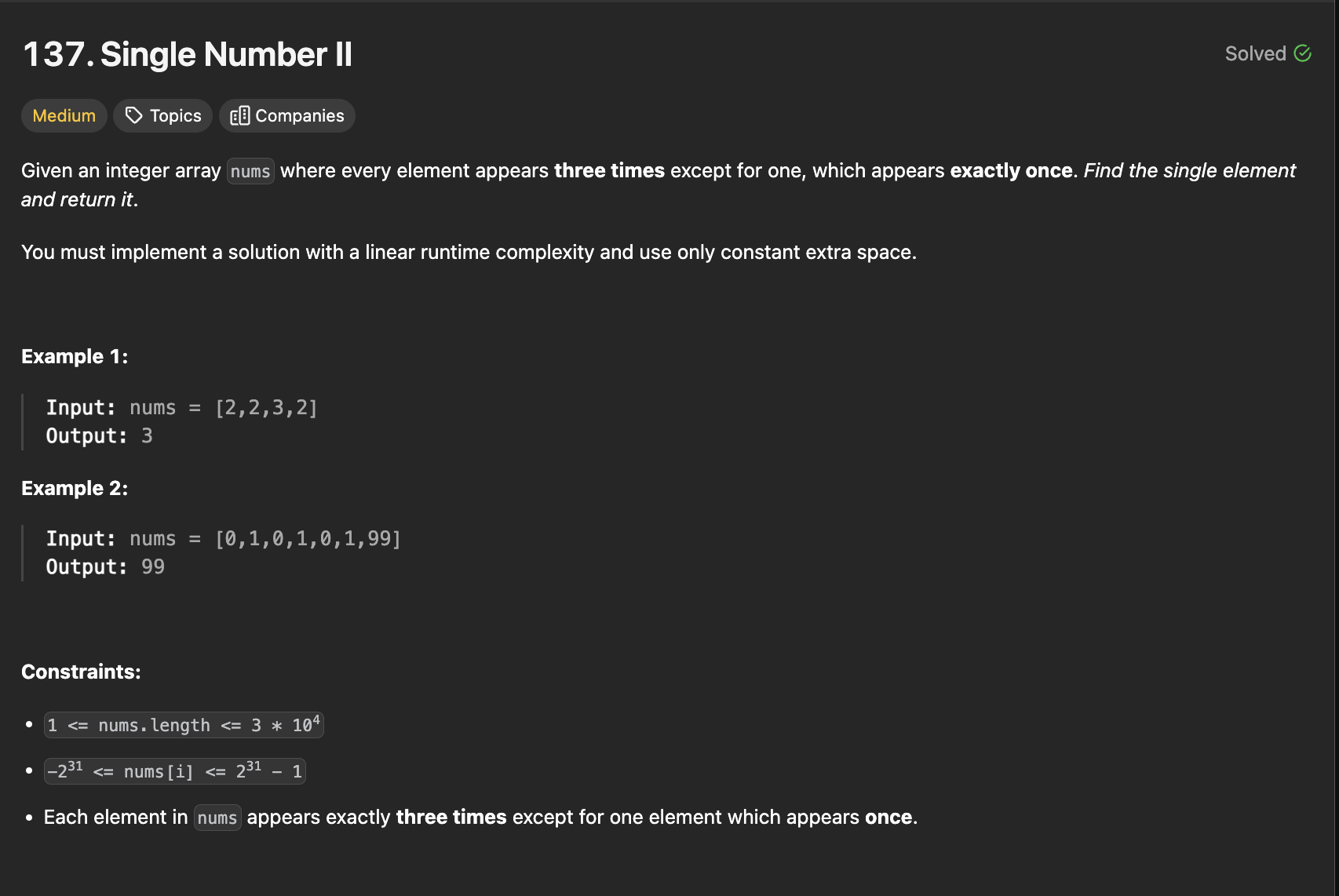
Task: Click the Medium difficulty badge
Action: [64, 115]
